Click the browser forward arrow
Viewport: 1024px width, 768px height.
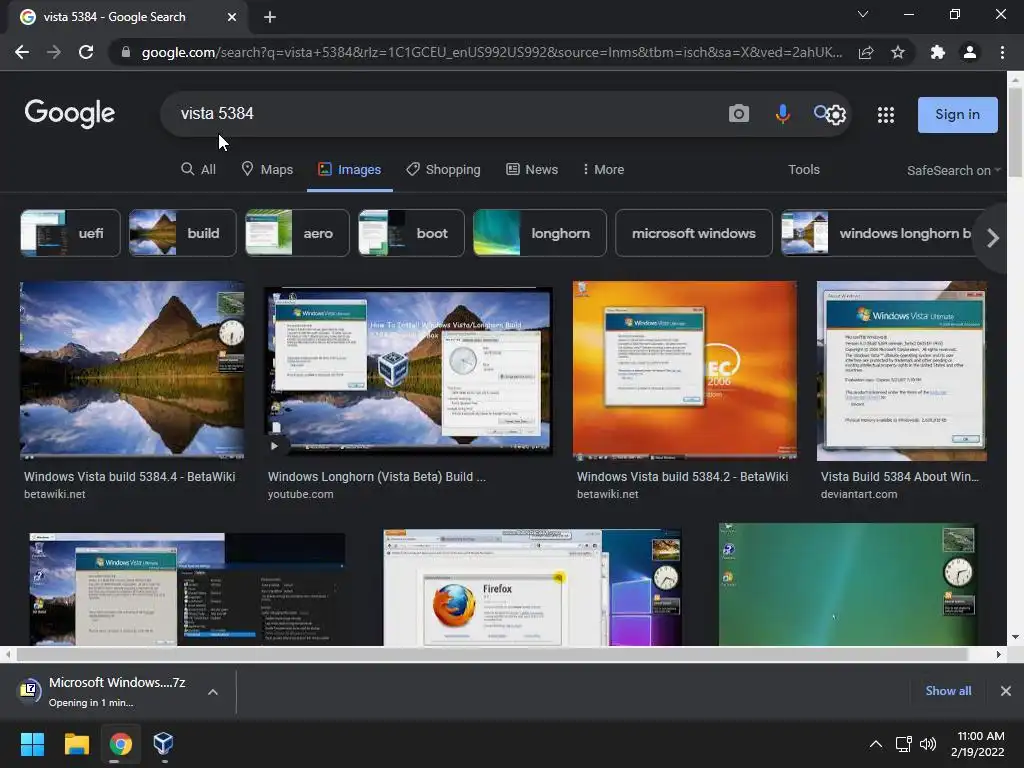click(x=54, y=52)
